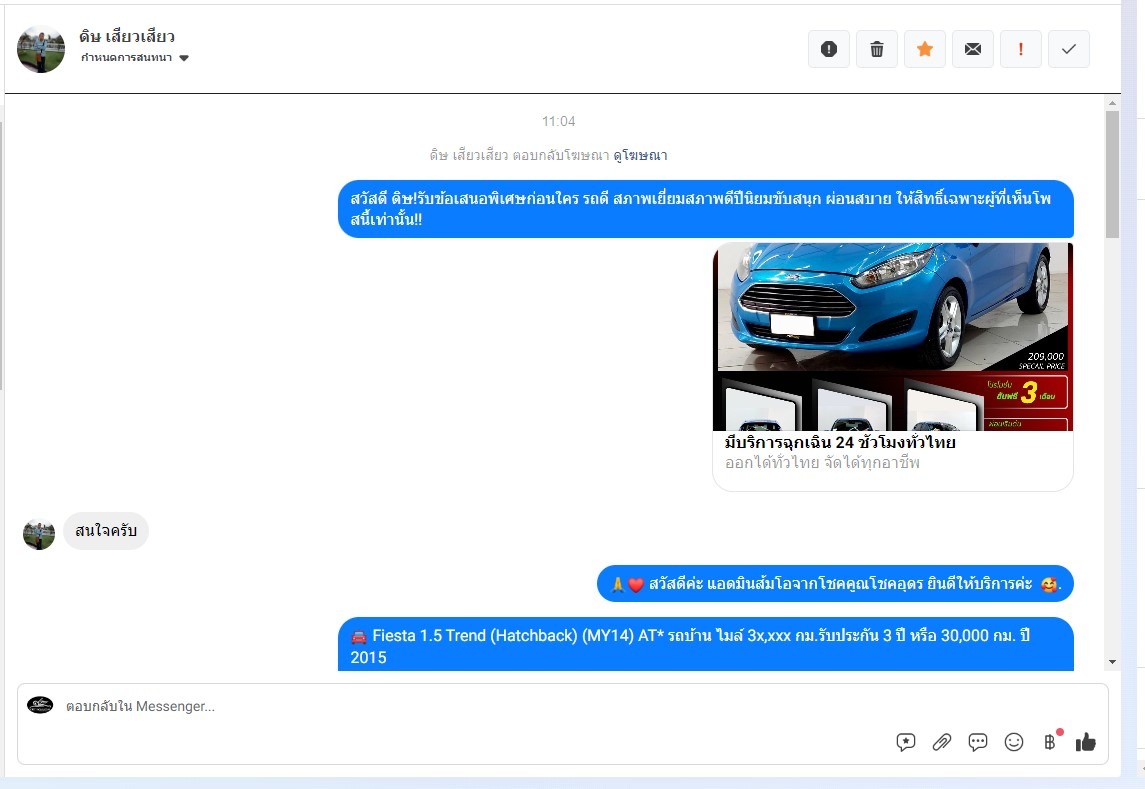Mark conversation as spam with circle exclamation icon
The height and width of the screenshot is (789, 1145).
[x=829, y=49]
